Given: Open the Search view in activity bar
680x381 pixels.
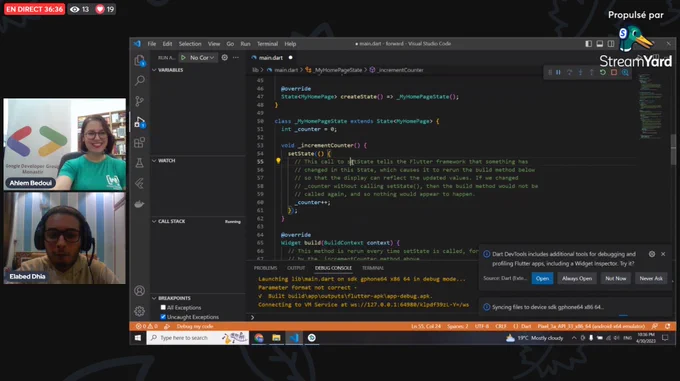Looking at the screenshot, I should coord(139,80).
